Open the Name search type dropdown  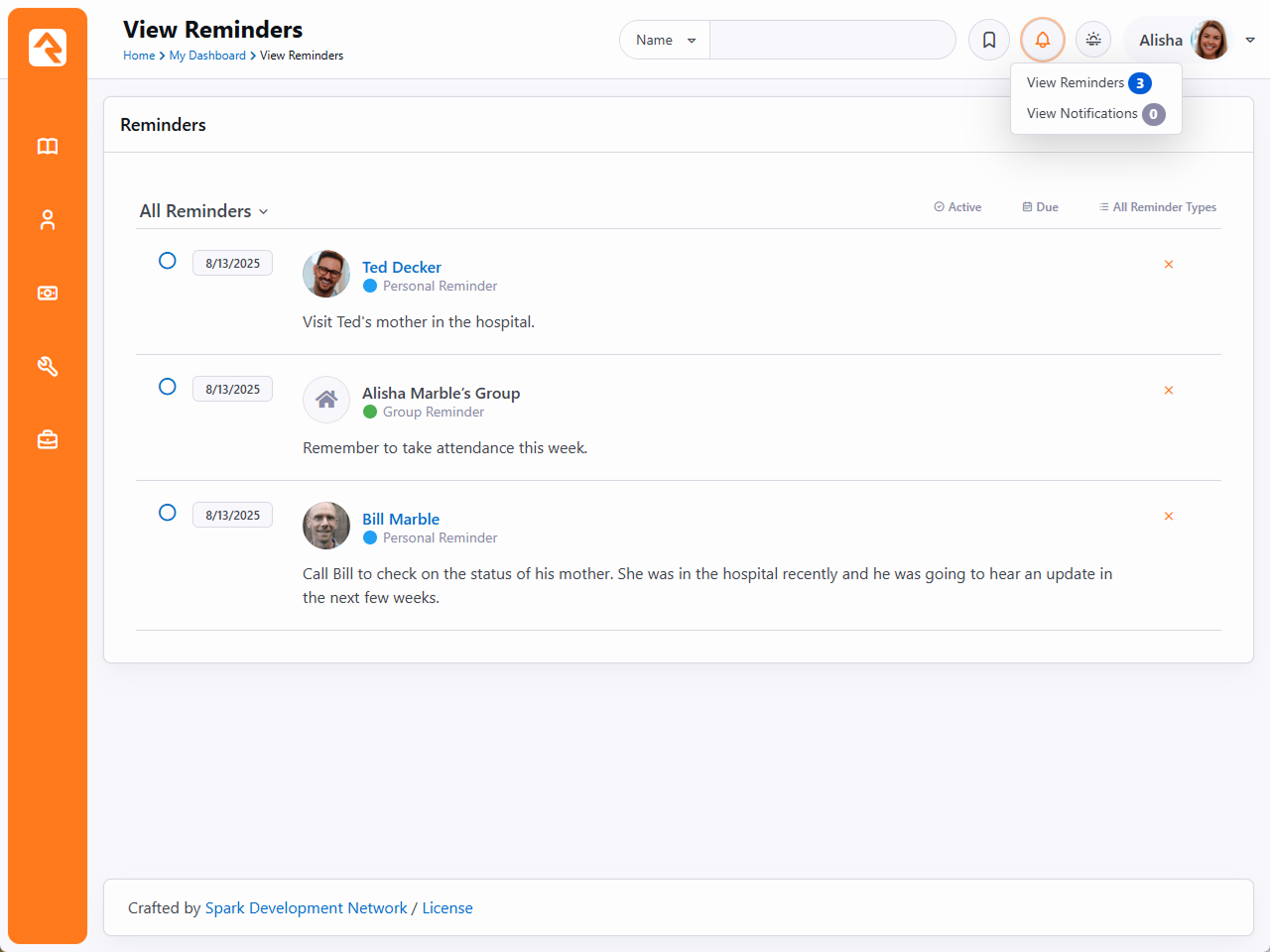665,40
